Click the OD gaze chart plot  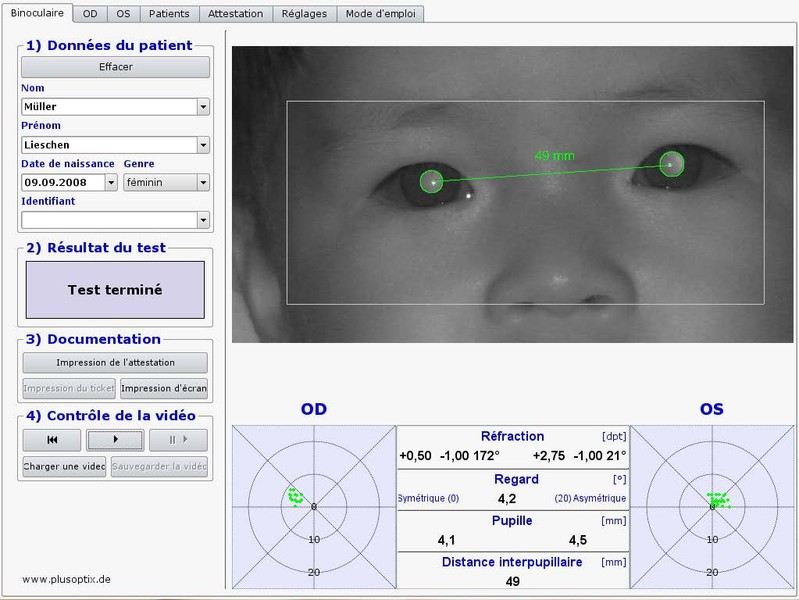314,506
